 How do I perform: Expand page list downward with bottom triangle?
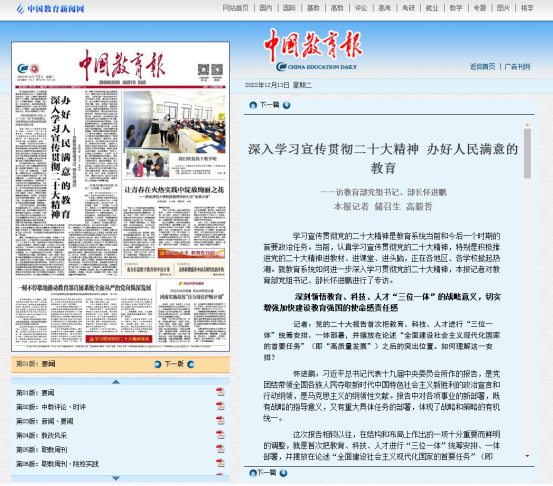pos(116,478)
